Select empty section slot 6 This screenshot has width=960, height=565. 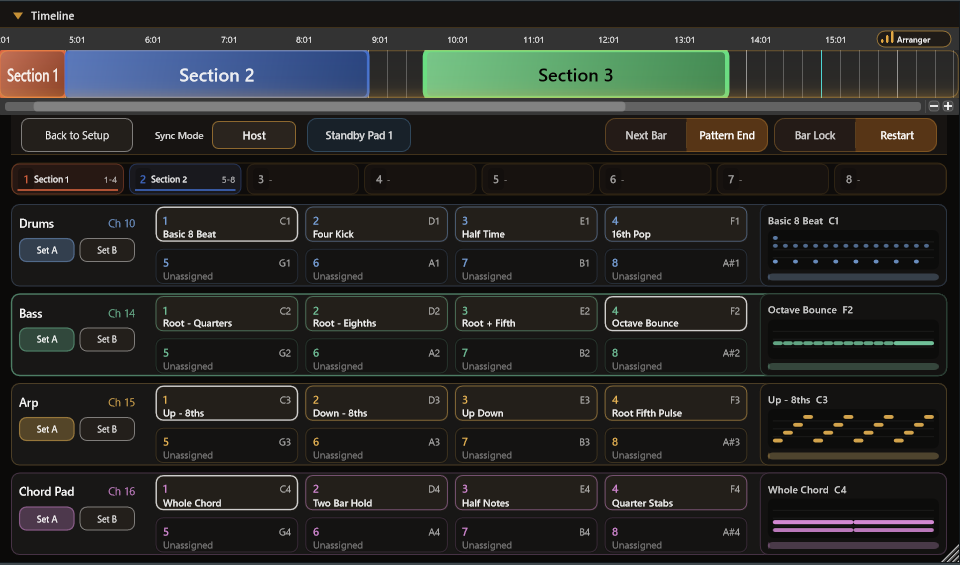(655, 179)
